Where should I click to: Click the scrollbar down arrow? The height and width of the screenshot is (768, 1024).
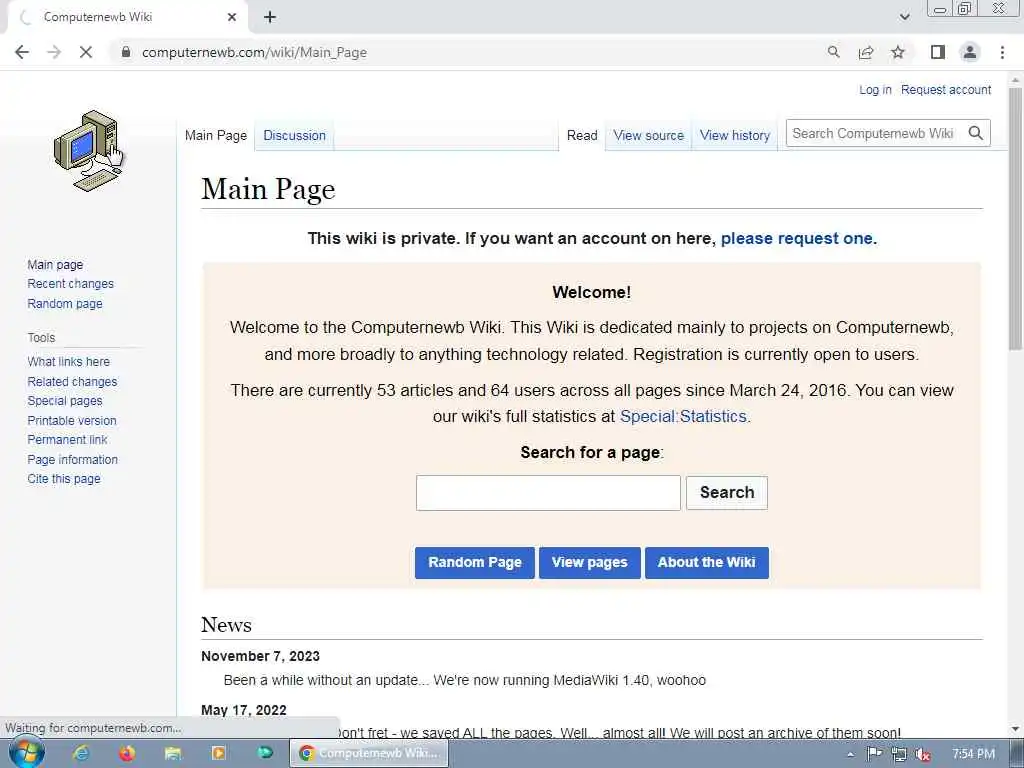pos(1015,729)
